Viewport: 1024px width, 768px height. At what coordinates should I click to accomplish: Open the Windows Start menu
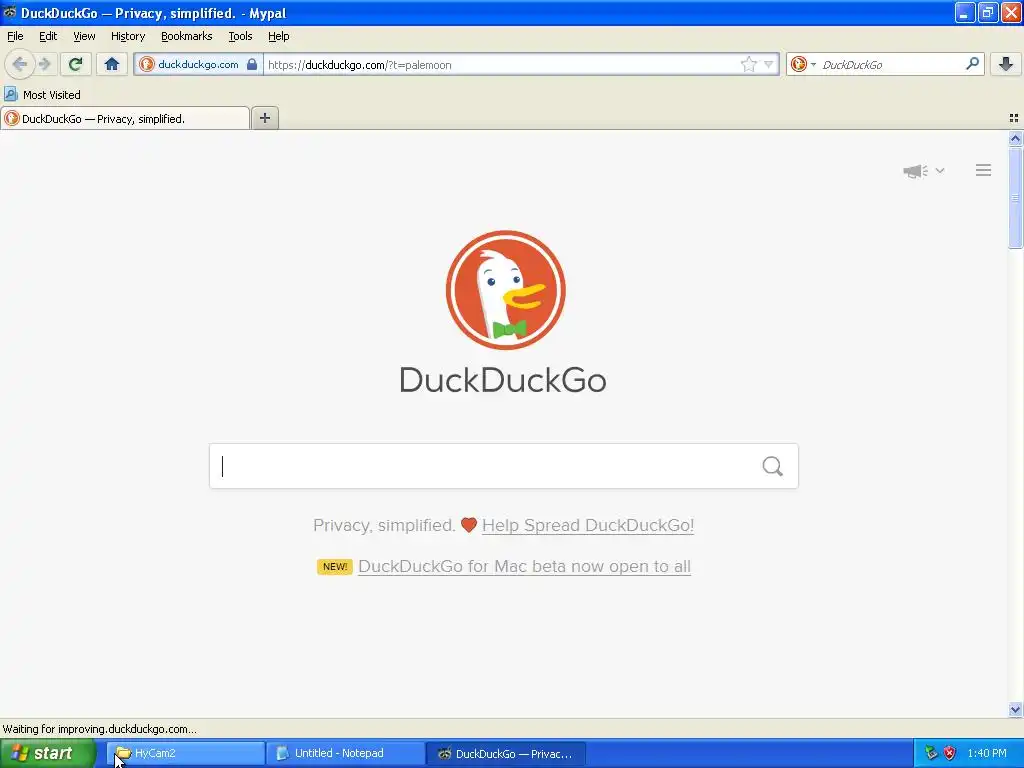48,754
